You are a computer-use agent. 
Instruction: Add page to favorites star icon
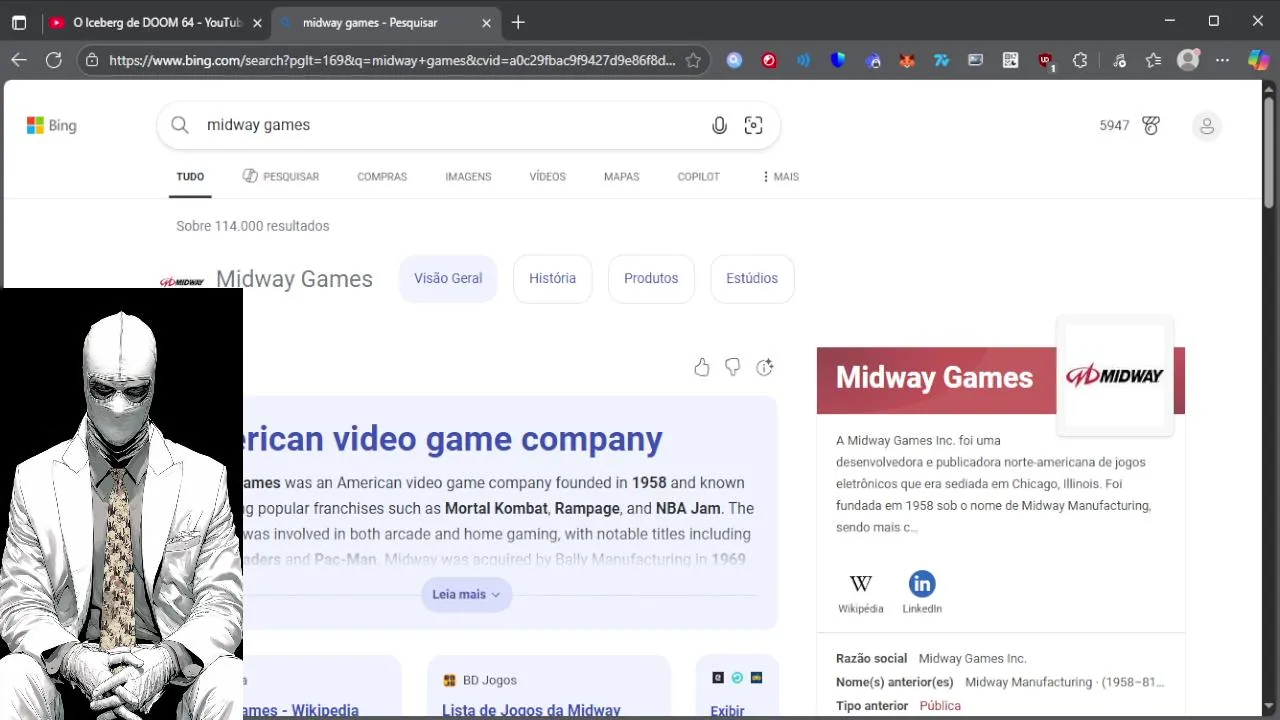[693, 60]
